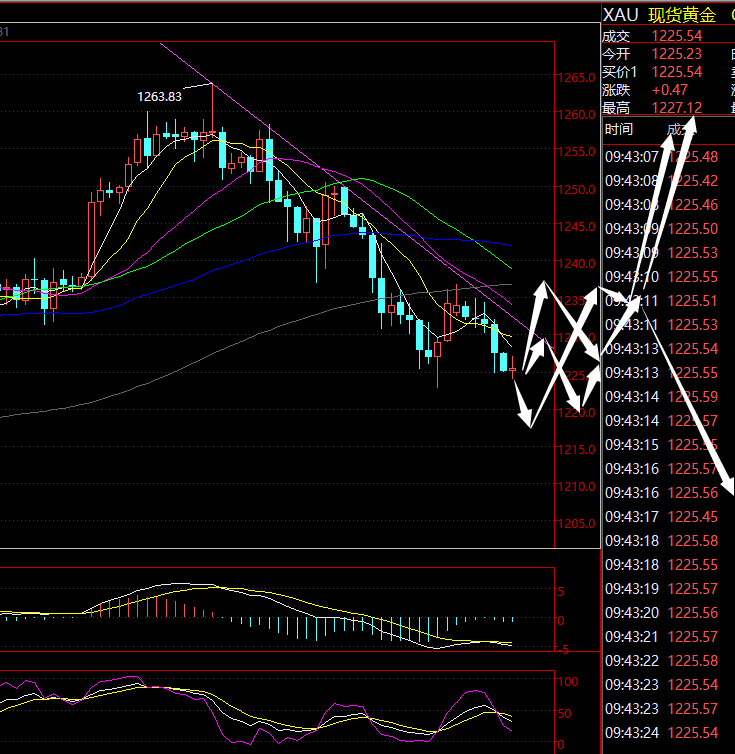Click the candlestick peaking at 1263.83
Viewport: 735px width, 754px height.
(212, 109)
